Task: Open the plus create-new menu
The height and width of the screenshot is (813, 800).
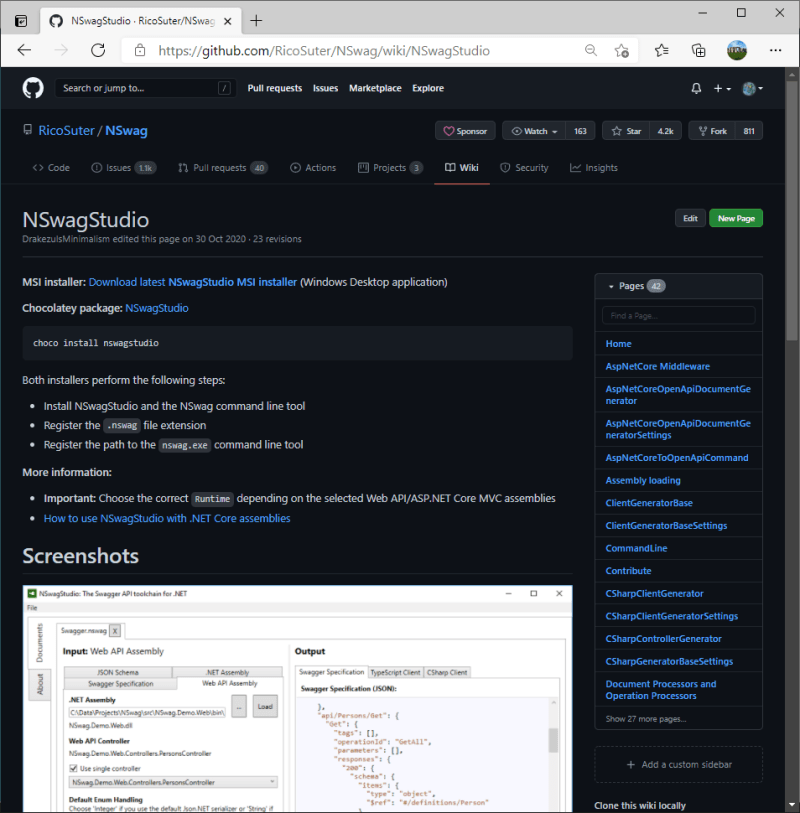Action: pos(722,89)
